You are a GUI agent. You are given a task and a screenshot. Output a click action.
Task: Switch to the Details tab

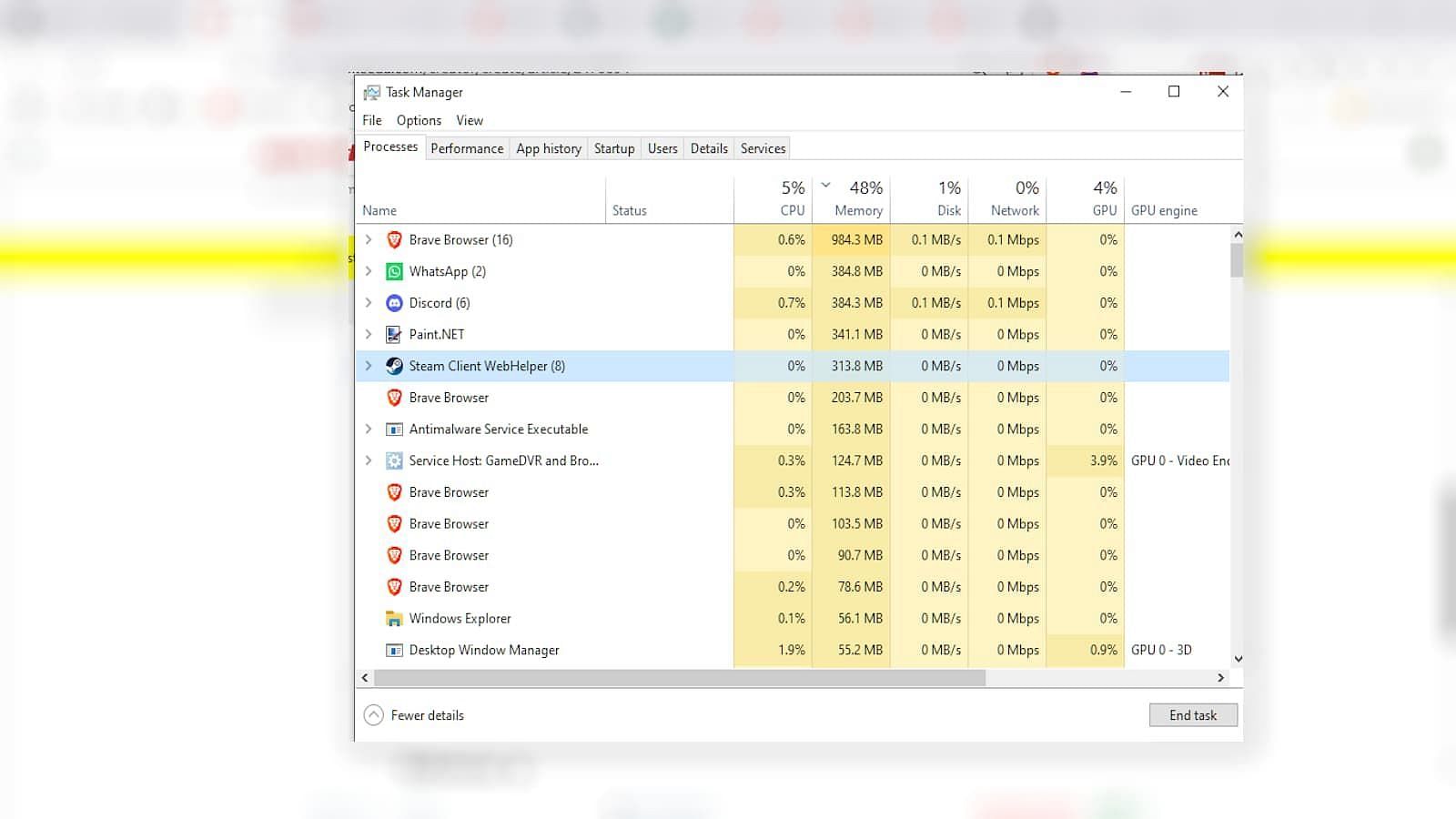tap(709, 148)
